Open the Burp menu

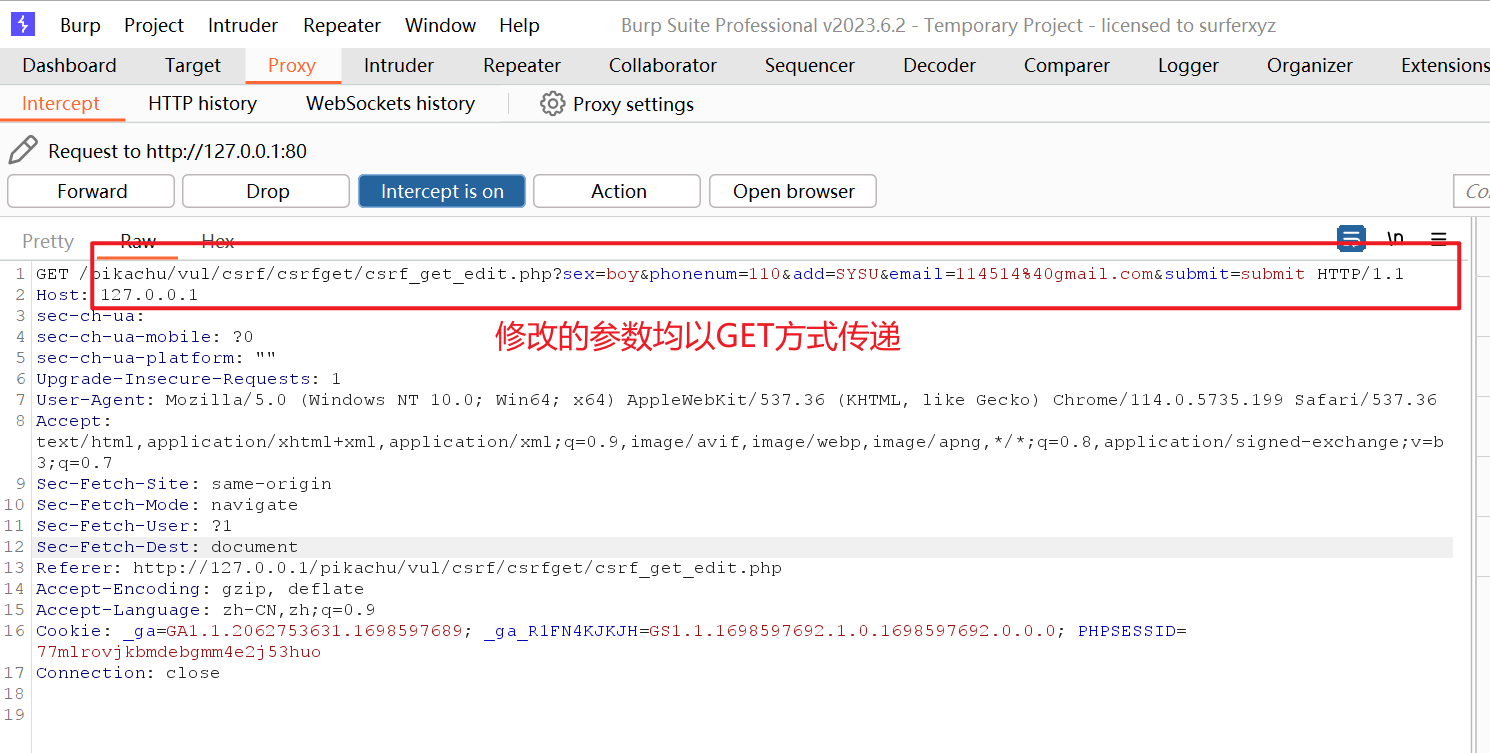(x=80, y=26)
